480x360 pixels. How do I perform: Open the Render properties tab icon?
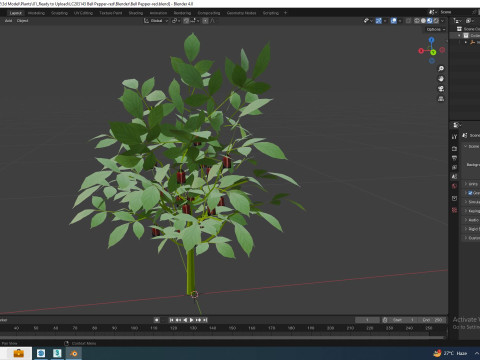pyautogui.click(x=454, y=148)
